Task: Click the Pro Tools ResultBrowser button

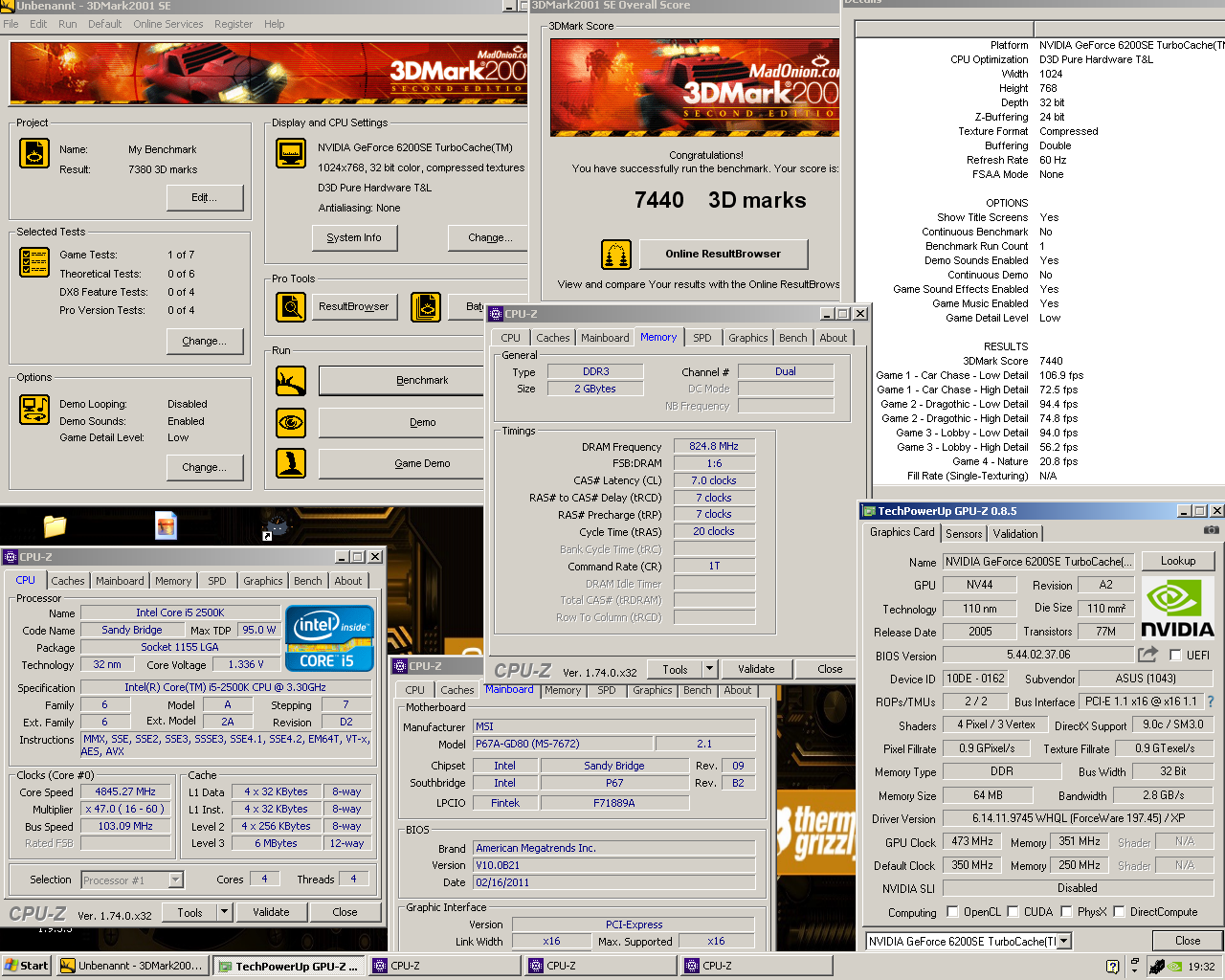Action: 354,306
